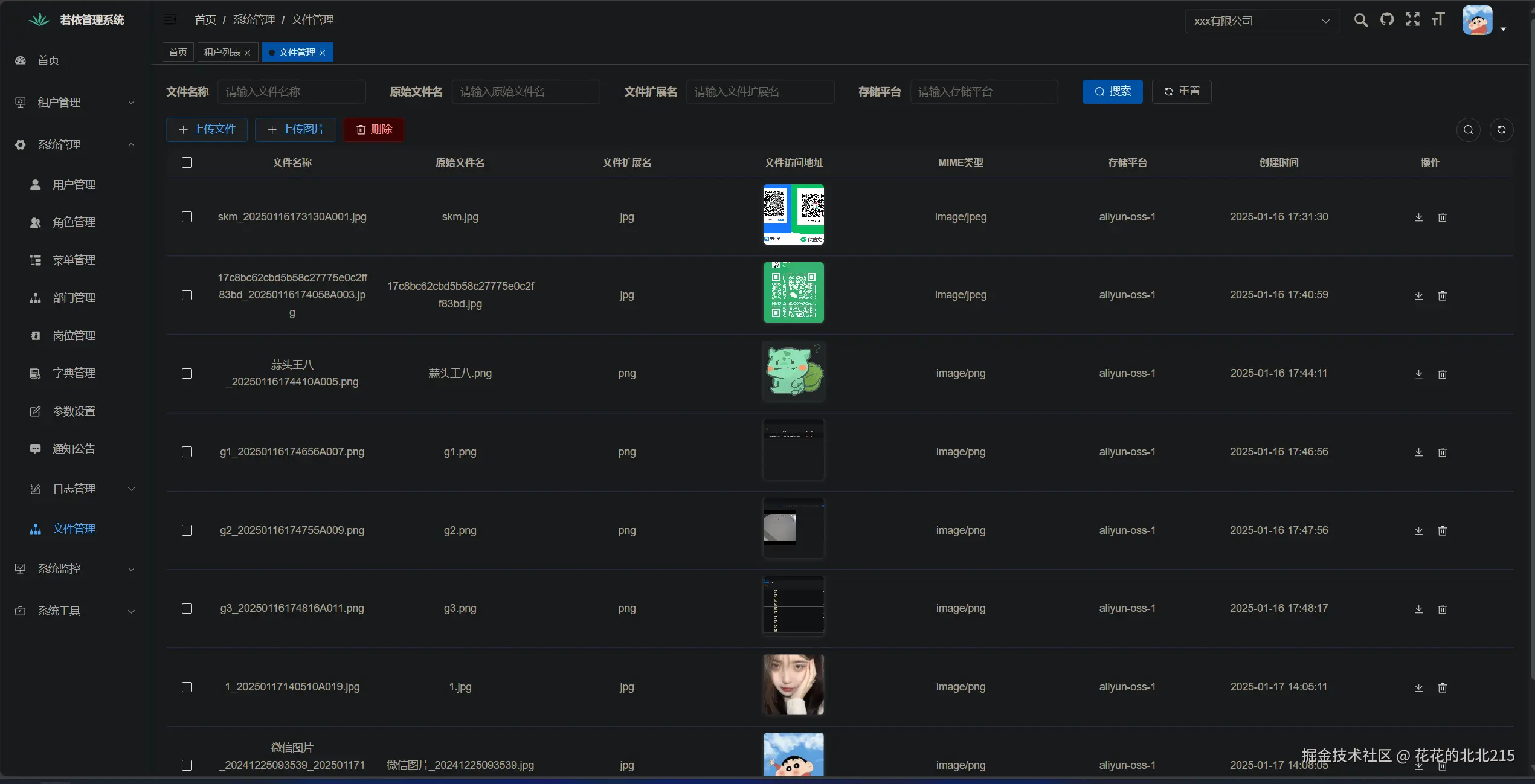The height and width of the screenshot is (784, 1535).
Task: Open the font size setting icon
Action: coord(1438,20)
